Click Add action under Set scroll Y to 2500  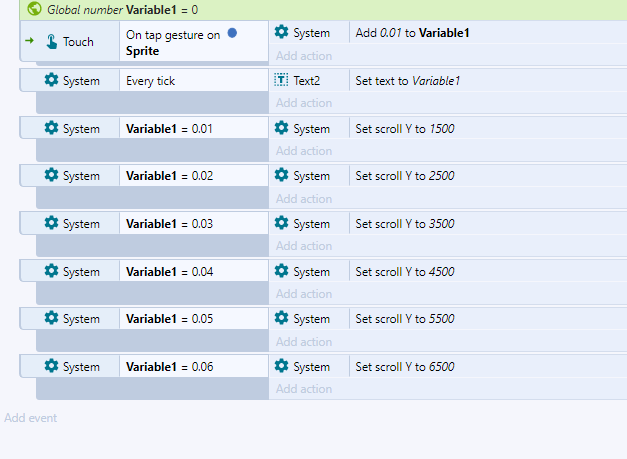pyautogui.click(x=304, y=199)
